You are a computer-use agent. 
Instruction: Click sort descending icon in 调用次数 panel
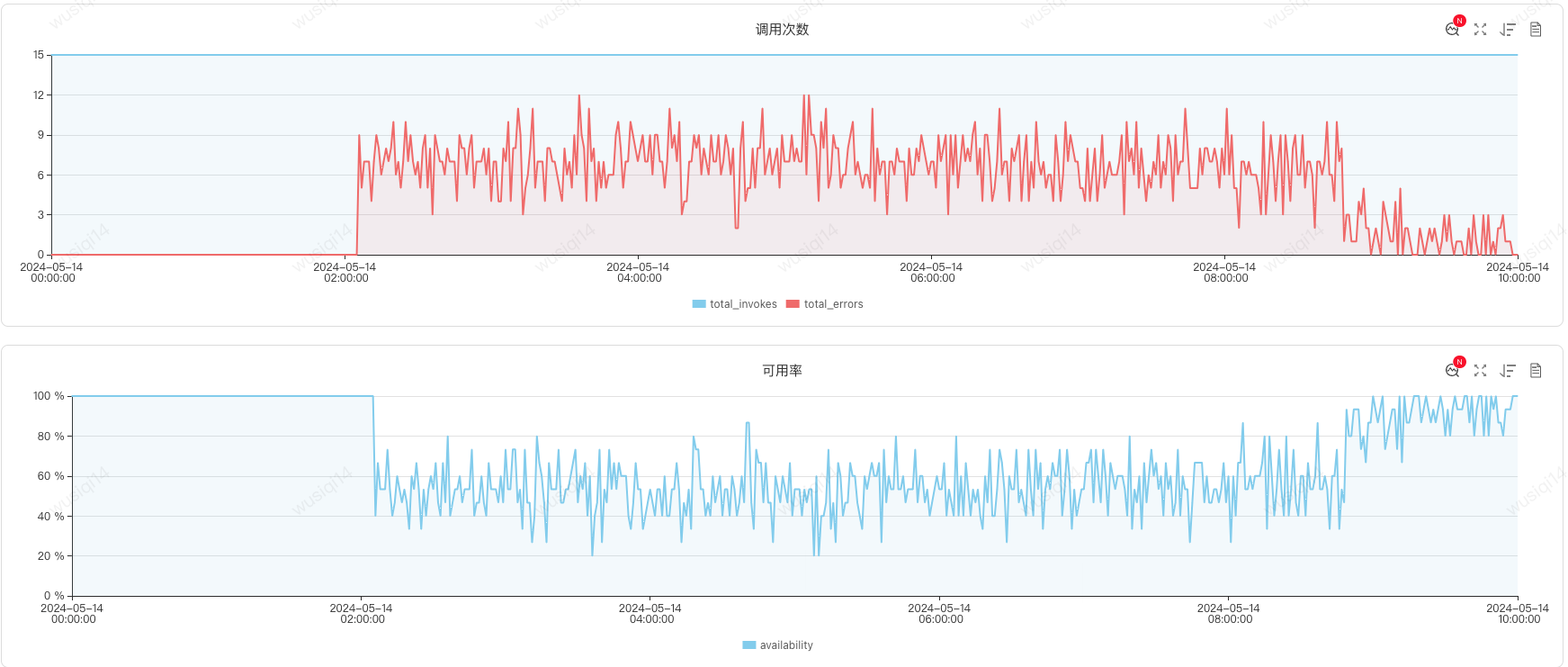(x=1508, y=30)
